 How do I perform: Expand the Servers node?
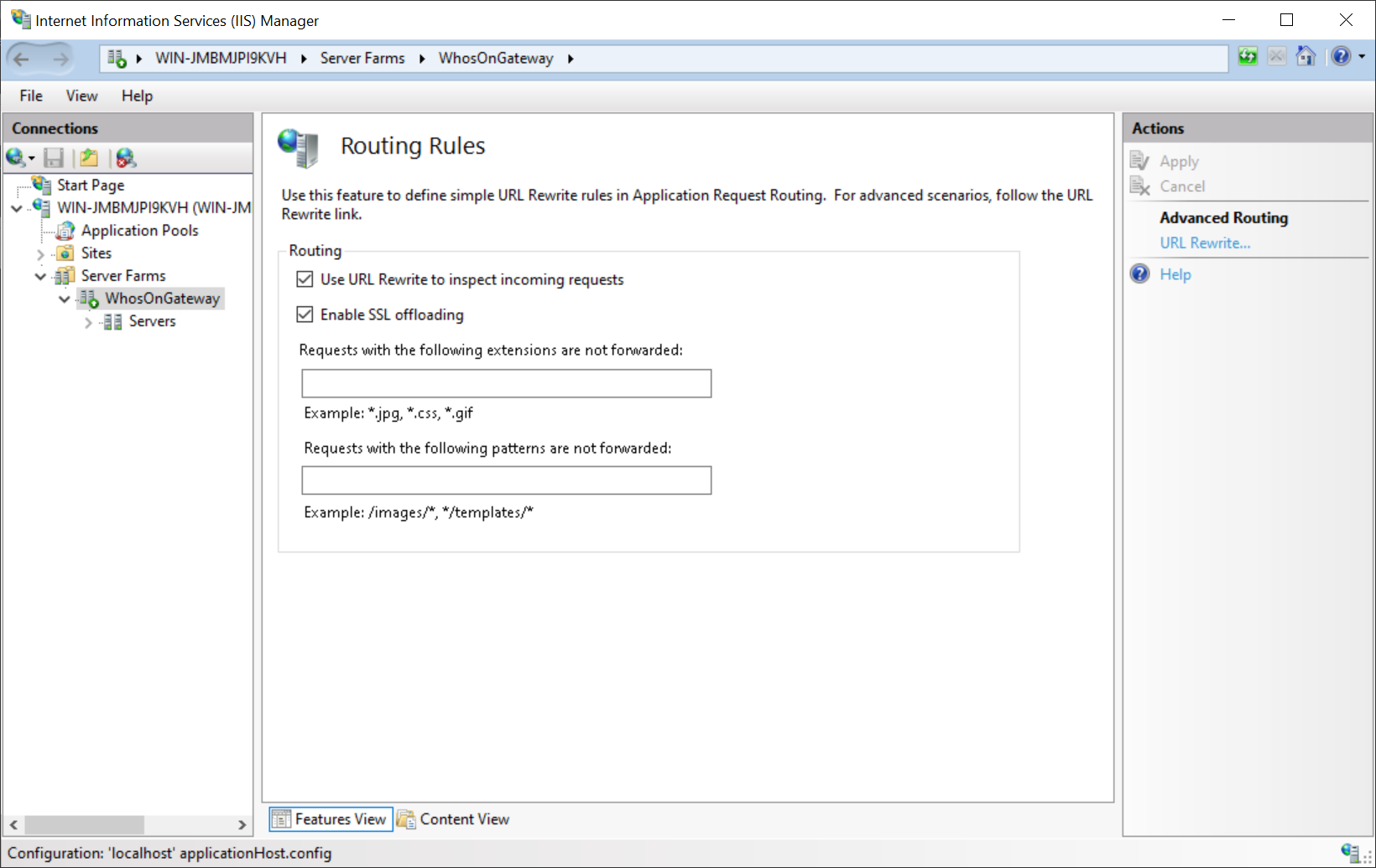(88, 321)
